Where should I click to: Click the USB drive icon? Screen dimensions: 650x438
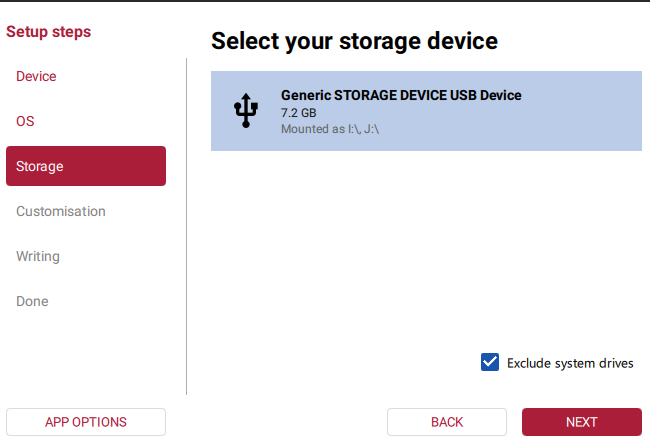(x=245, y=110)
